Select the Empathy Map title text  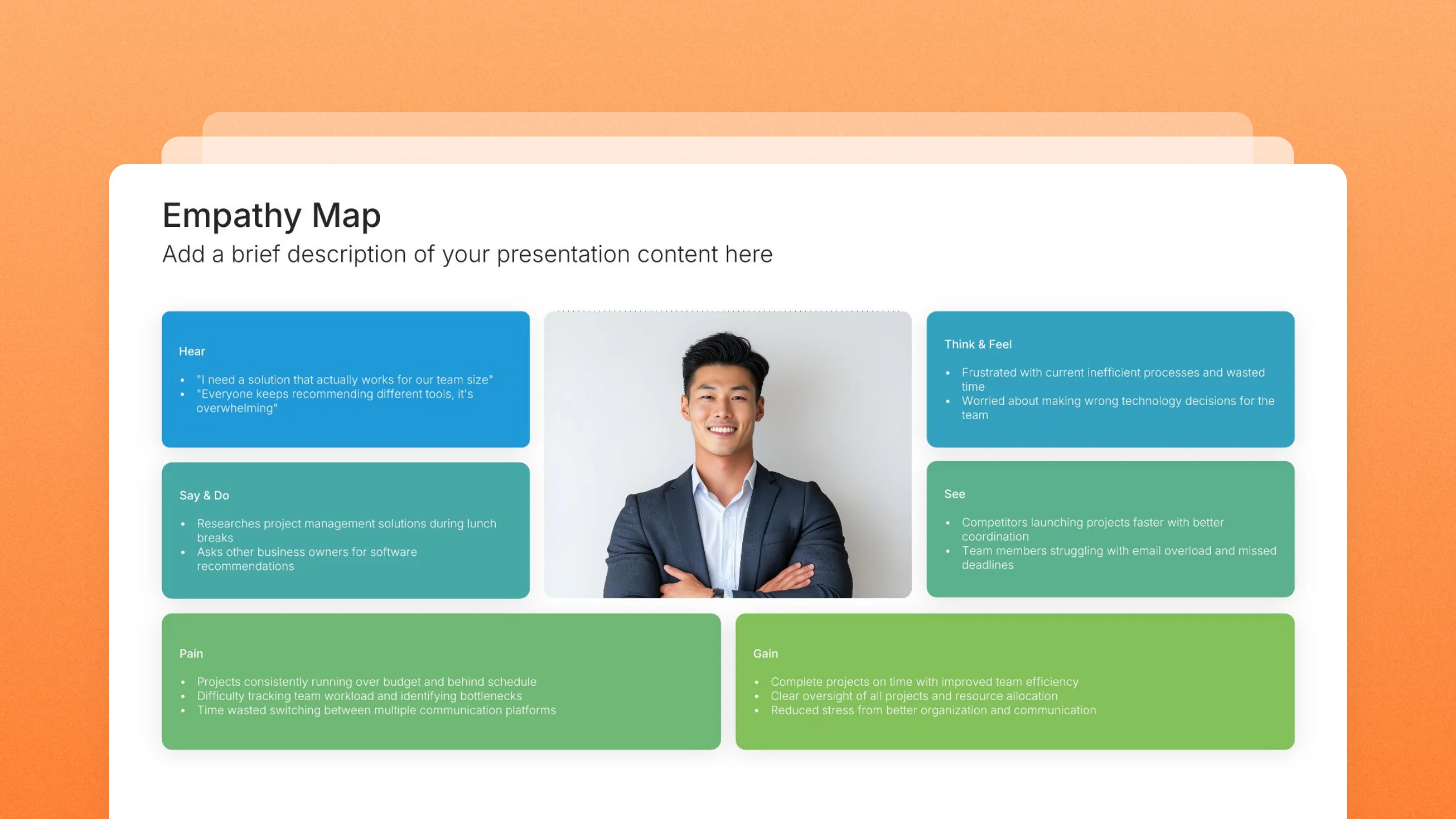point(271,216)
